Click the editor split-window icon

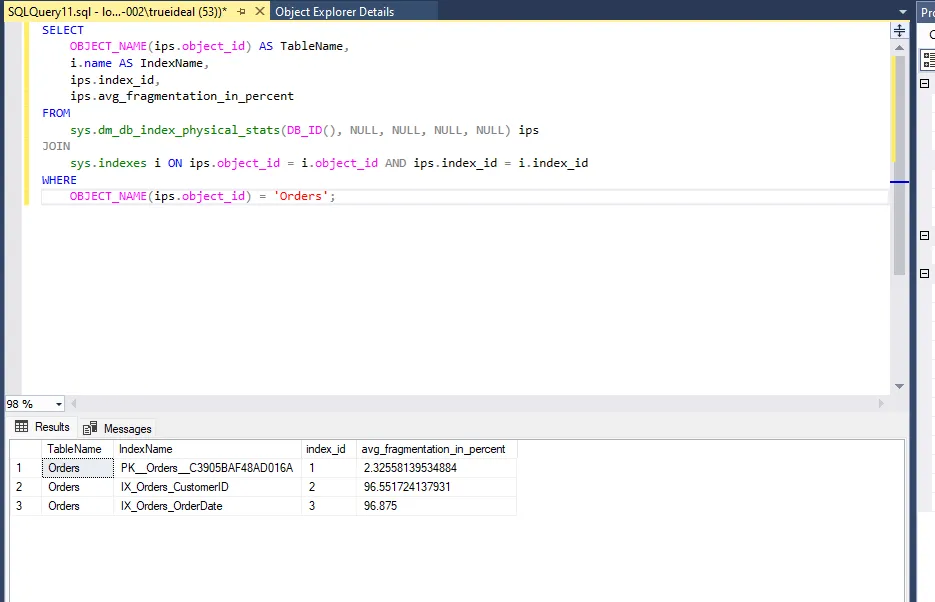pos(899,31)
